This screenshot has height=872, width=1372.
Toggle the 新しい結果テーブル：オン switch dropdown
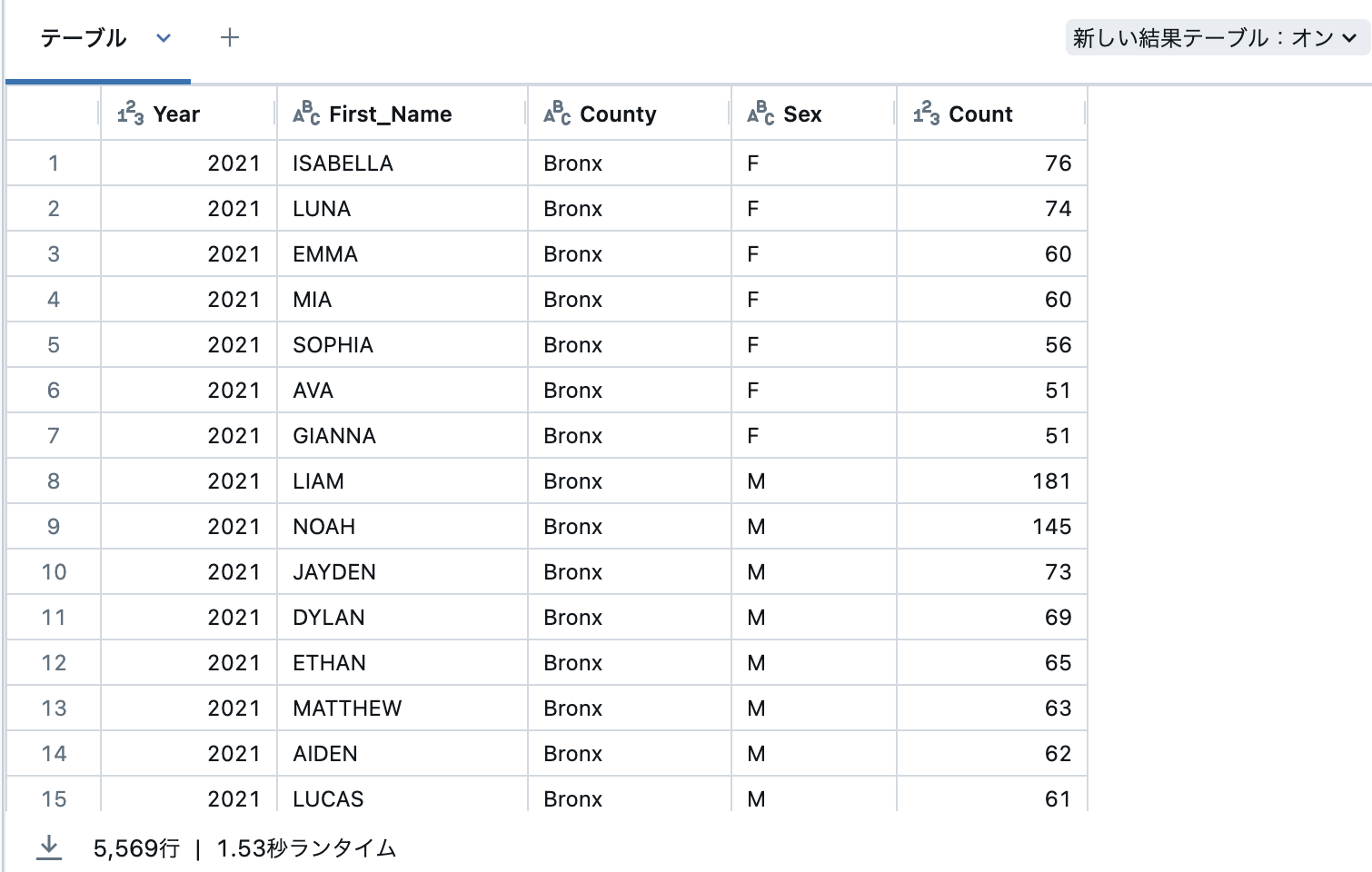[1217, 38]
